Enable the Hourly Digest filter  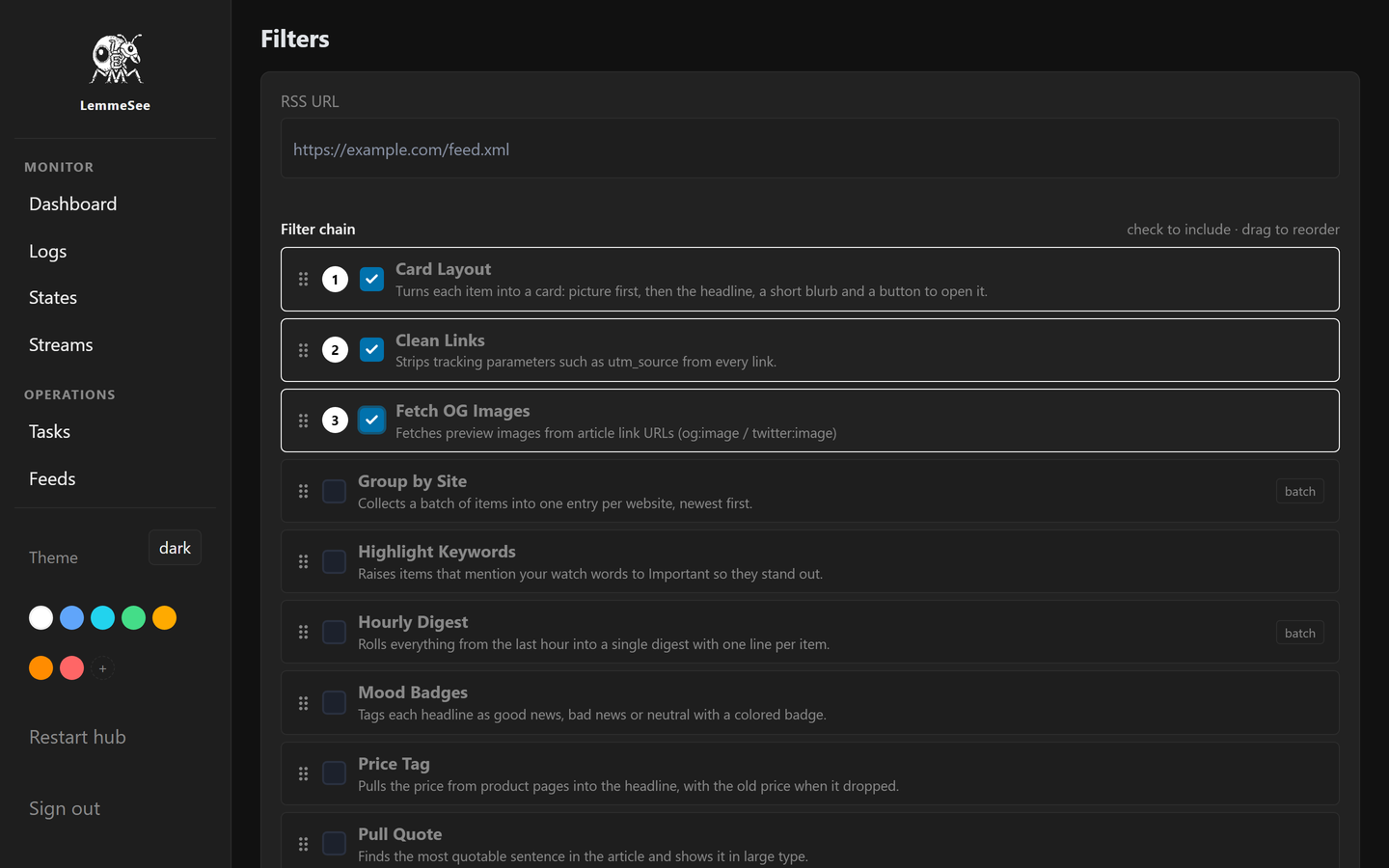(x=334, y=632)
